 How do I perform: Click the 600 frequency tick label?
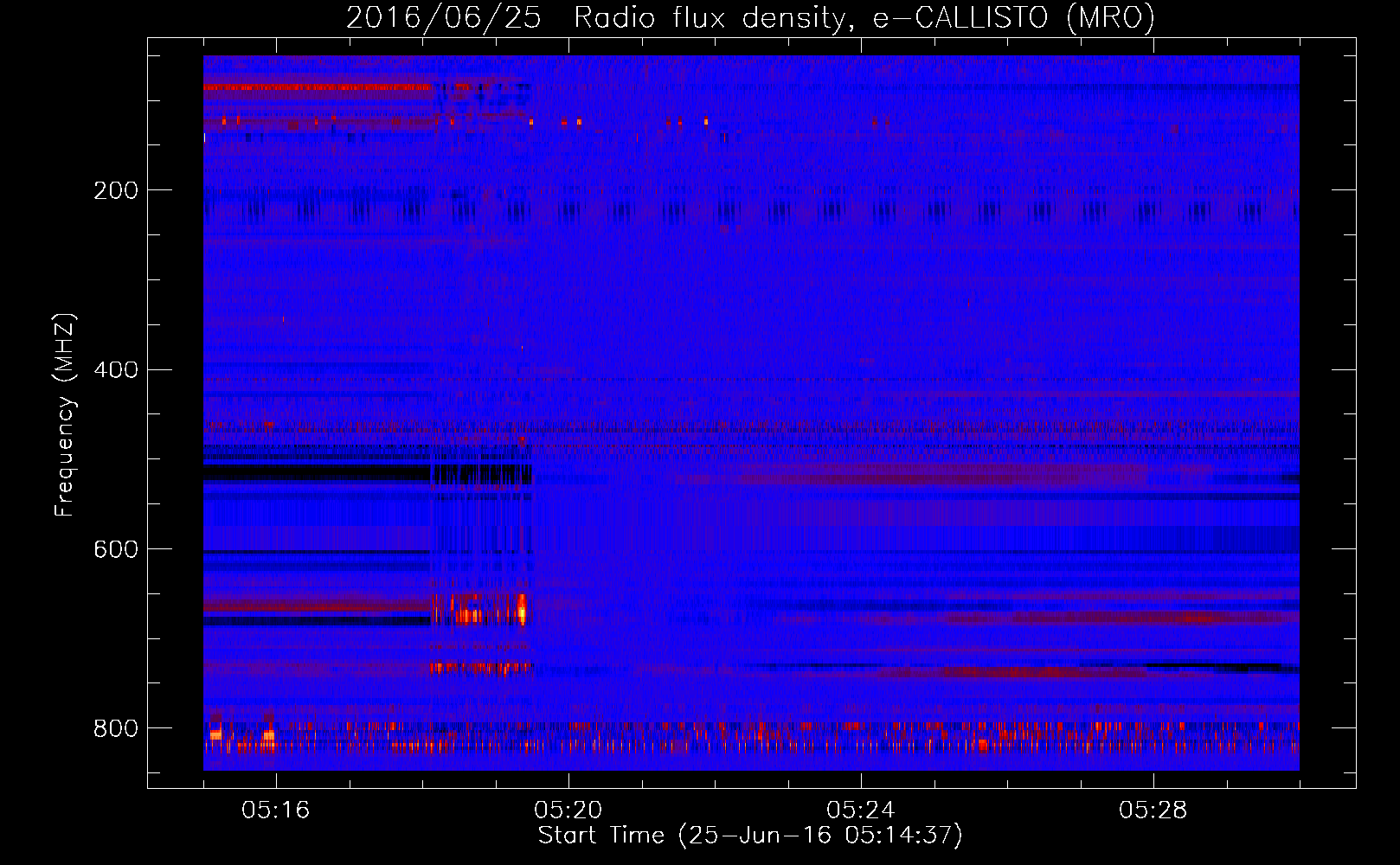click(116, 550)
